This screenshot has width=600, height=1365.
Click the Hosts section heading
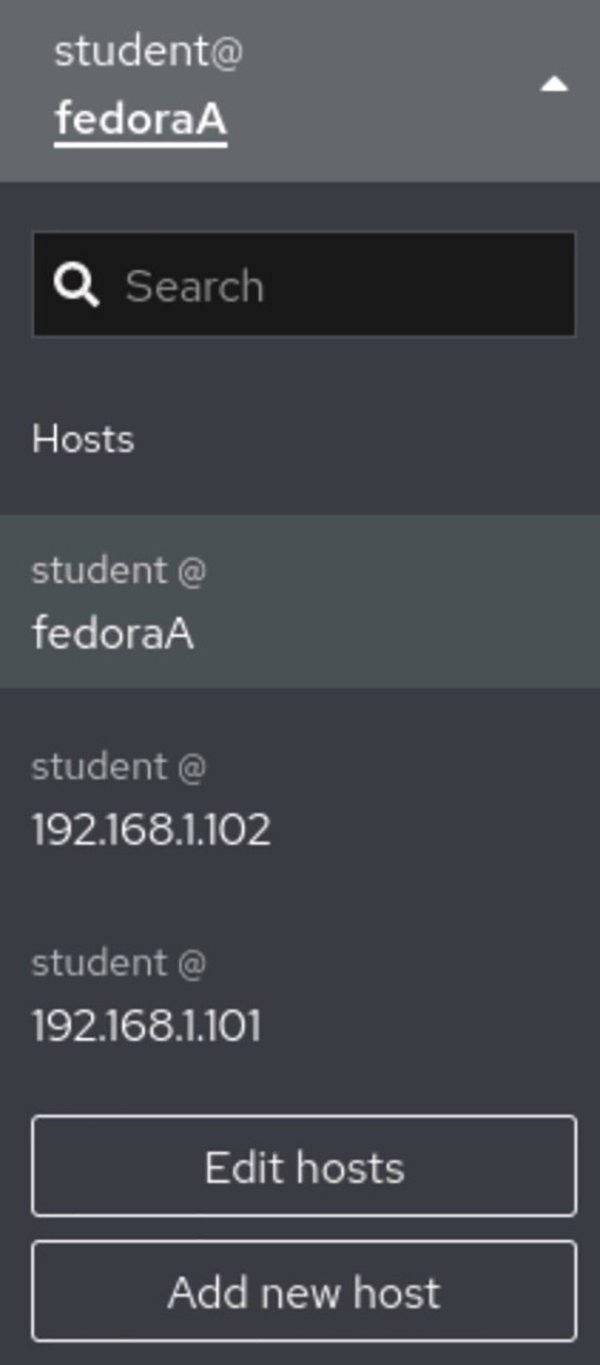coord(83,439)
